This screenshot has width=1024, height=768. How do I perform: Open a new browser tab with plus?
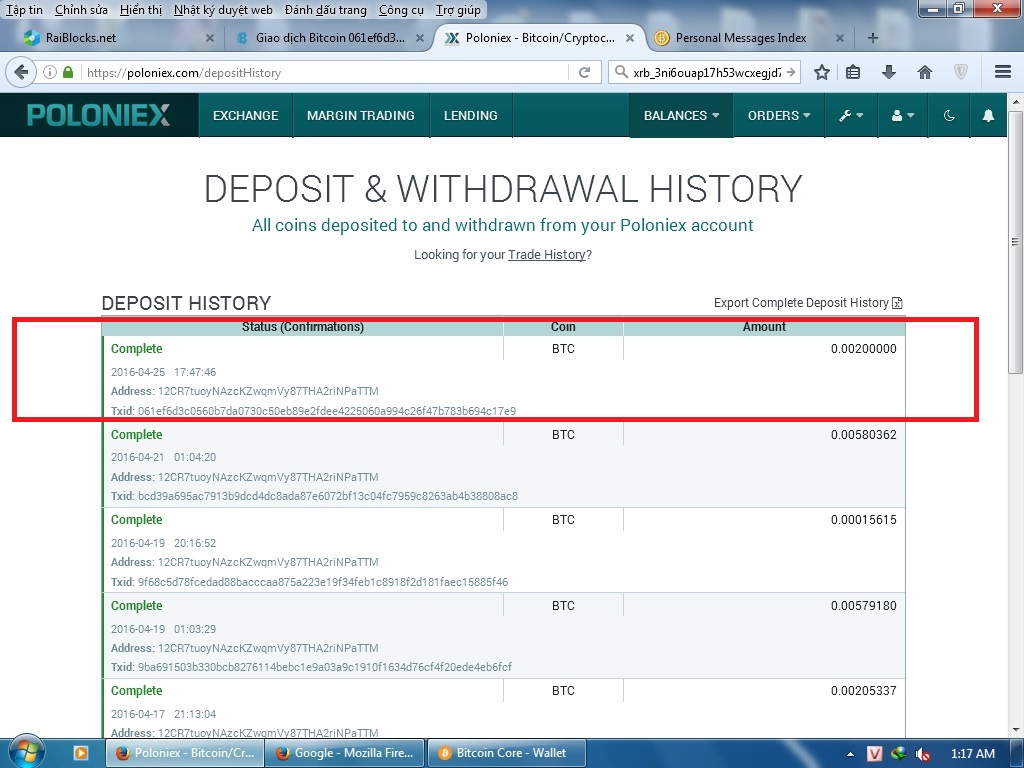(x=872, y=38)
